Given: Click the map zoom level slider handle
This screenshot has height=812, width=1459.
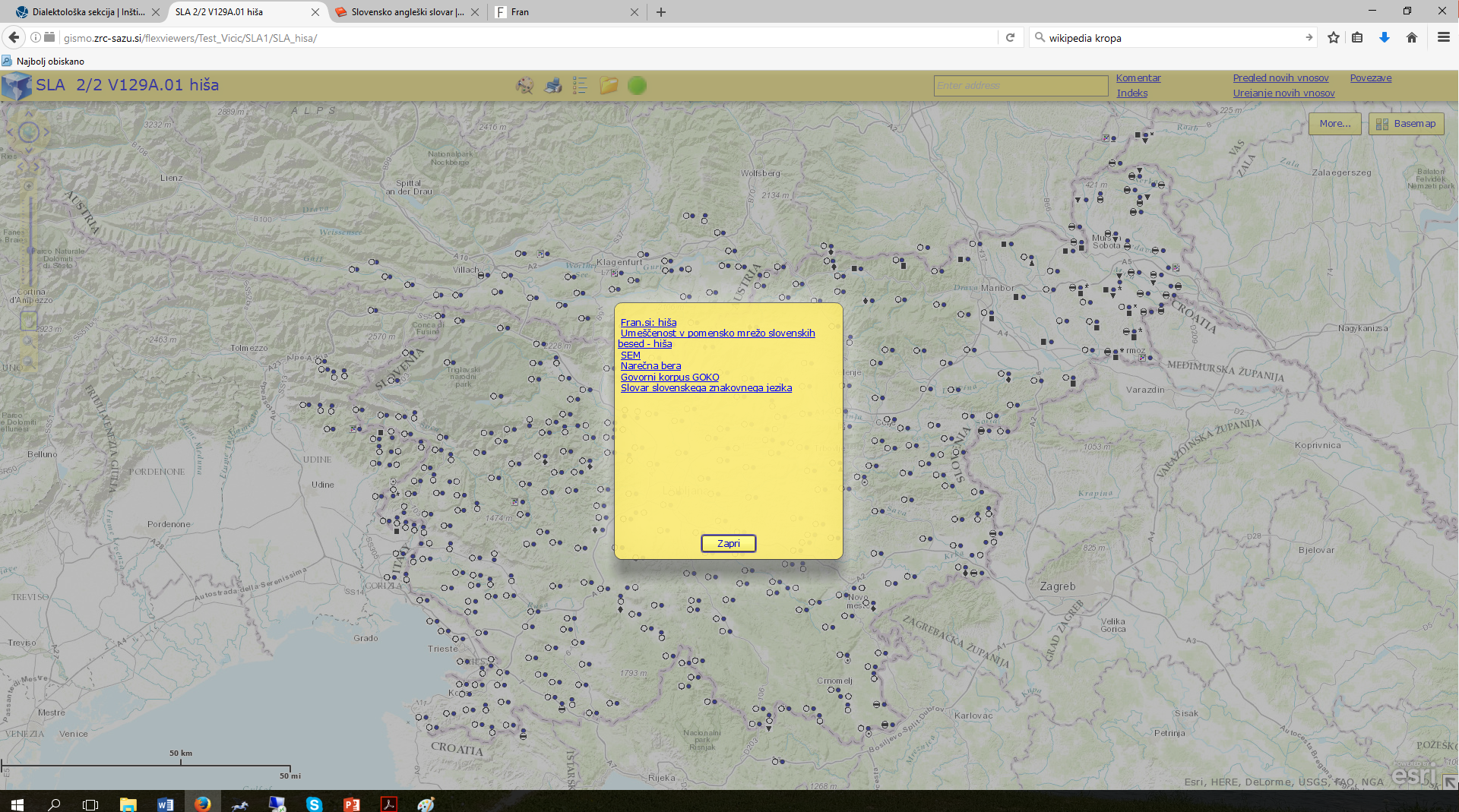Looking at the screenshot, I should tap(30, 250).
